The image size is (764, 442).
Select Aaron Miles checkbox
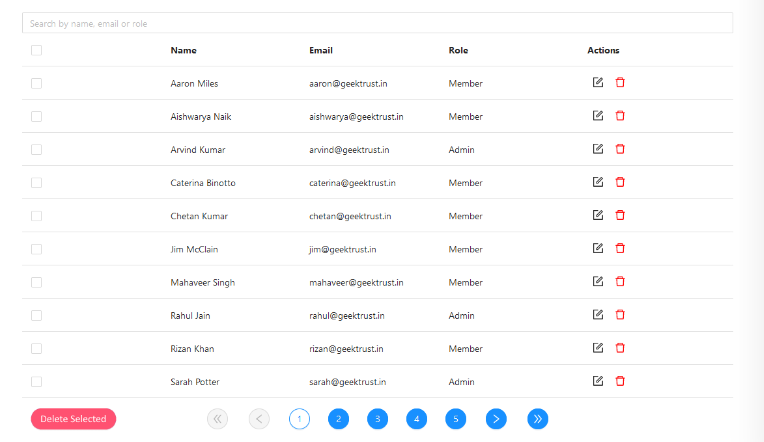click(37, 83)
